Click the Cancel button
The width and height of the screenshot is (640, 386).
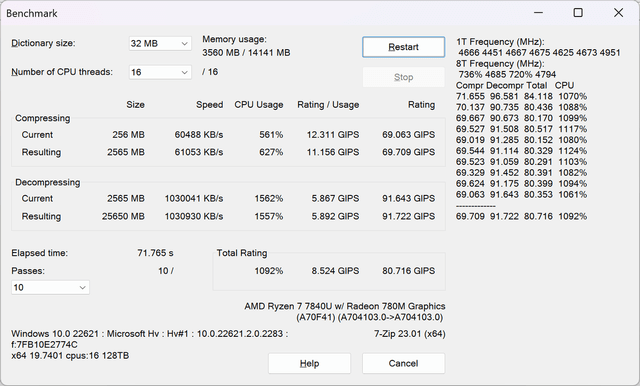(403, 363)
